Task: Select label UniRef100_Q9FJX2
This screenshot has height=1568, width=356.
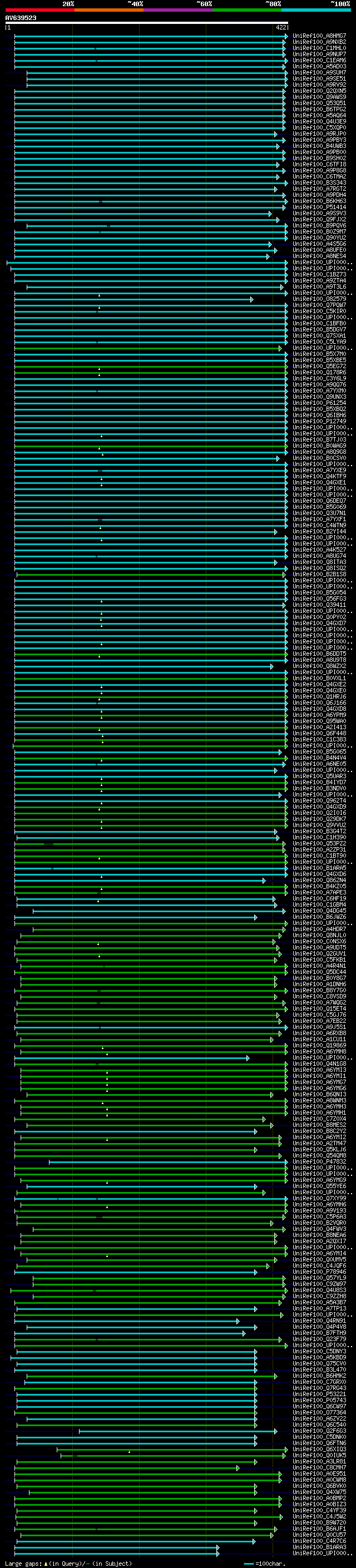Action: [319, 220]
